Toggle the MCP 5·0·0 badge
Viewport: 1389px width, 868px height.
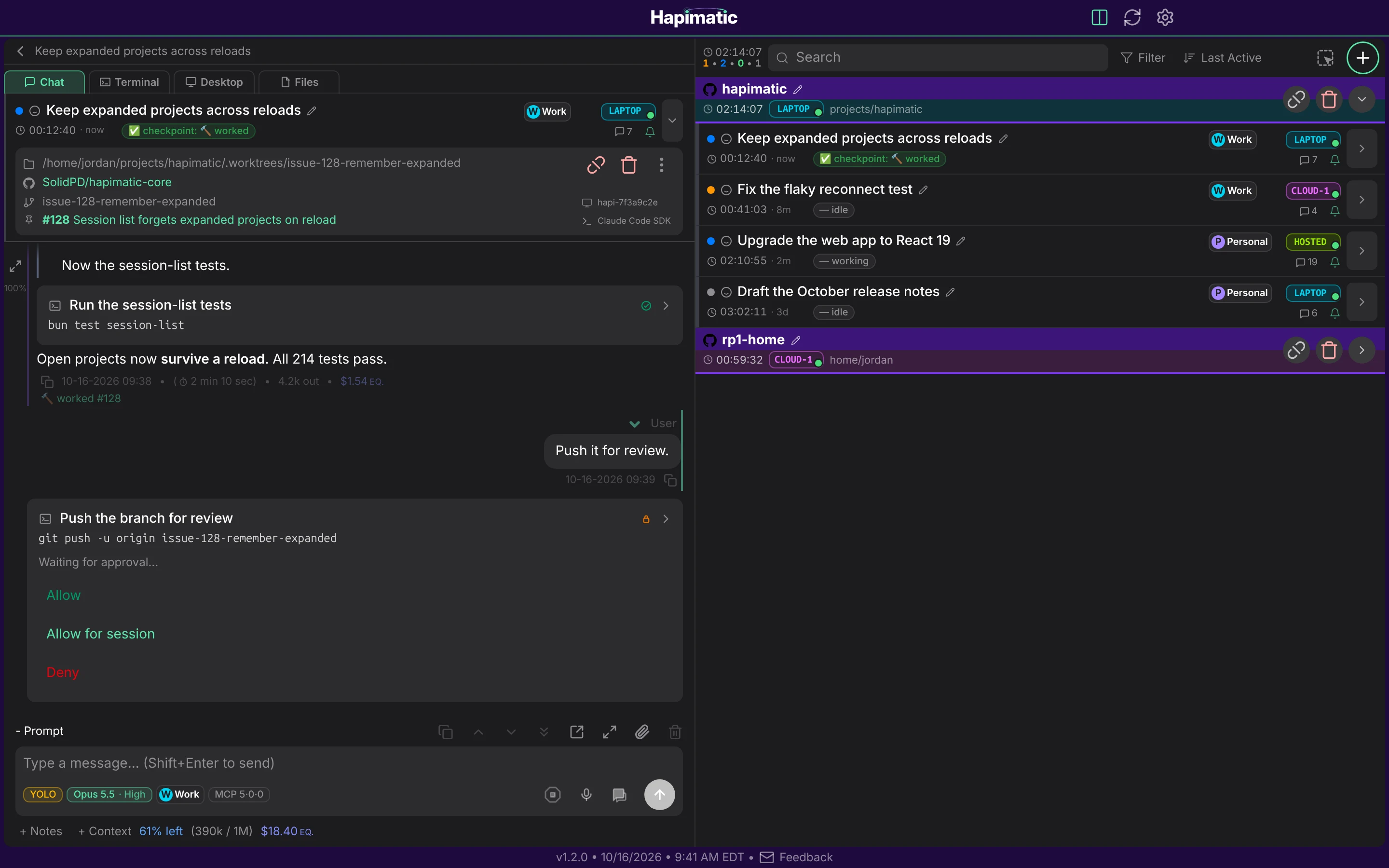pyautogui.click(x=239, y=794)
